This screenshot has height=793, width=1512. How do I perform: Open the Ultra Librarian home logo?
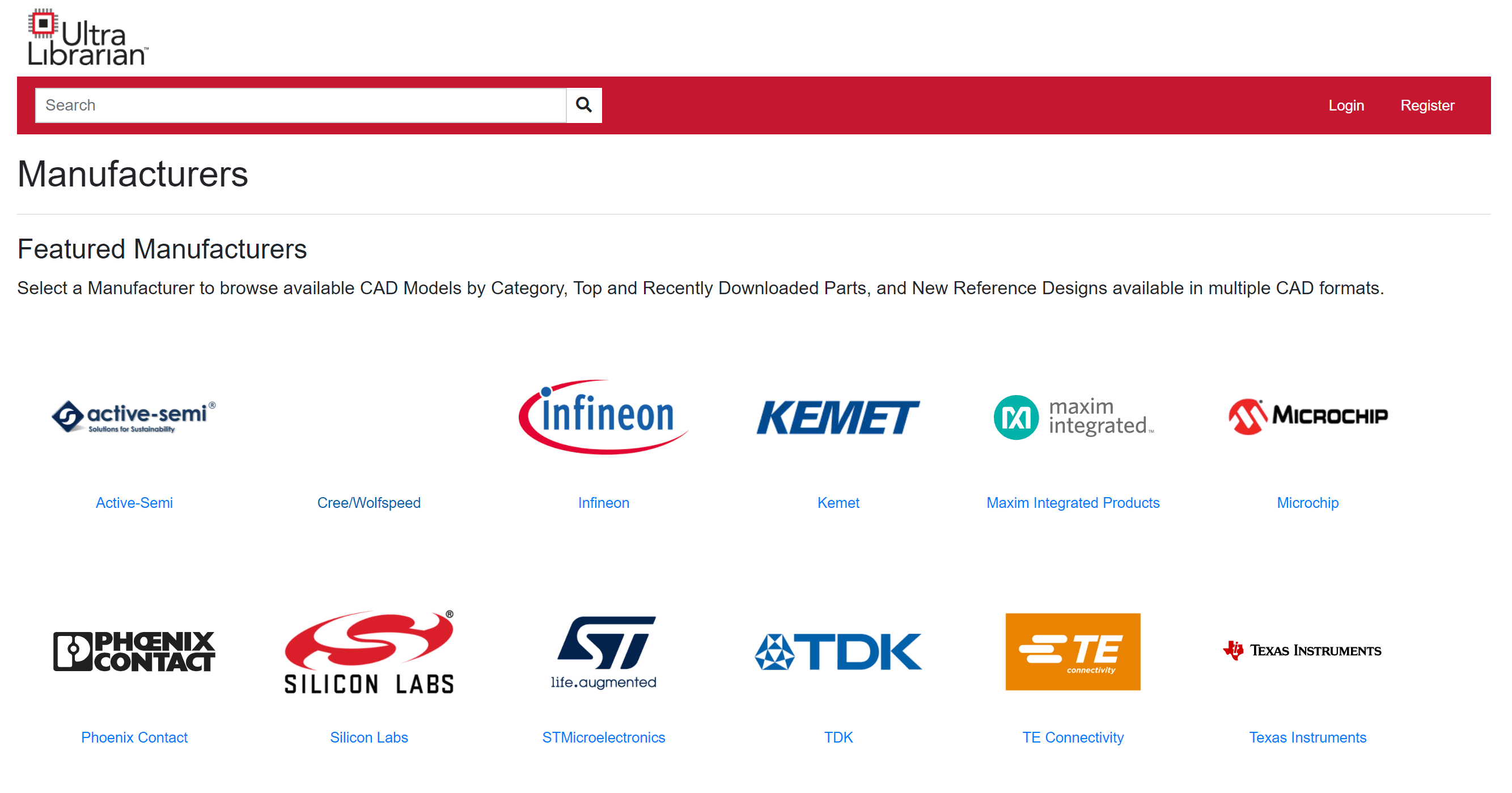88,37
